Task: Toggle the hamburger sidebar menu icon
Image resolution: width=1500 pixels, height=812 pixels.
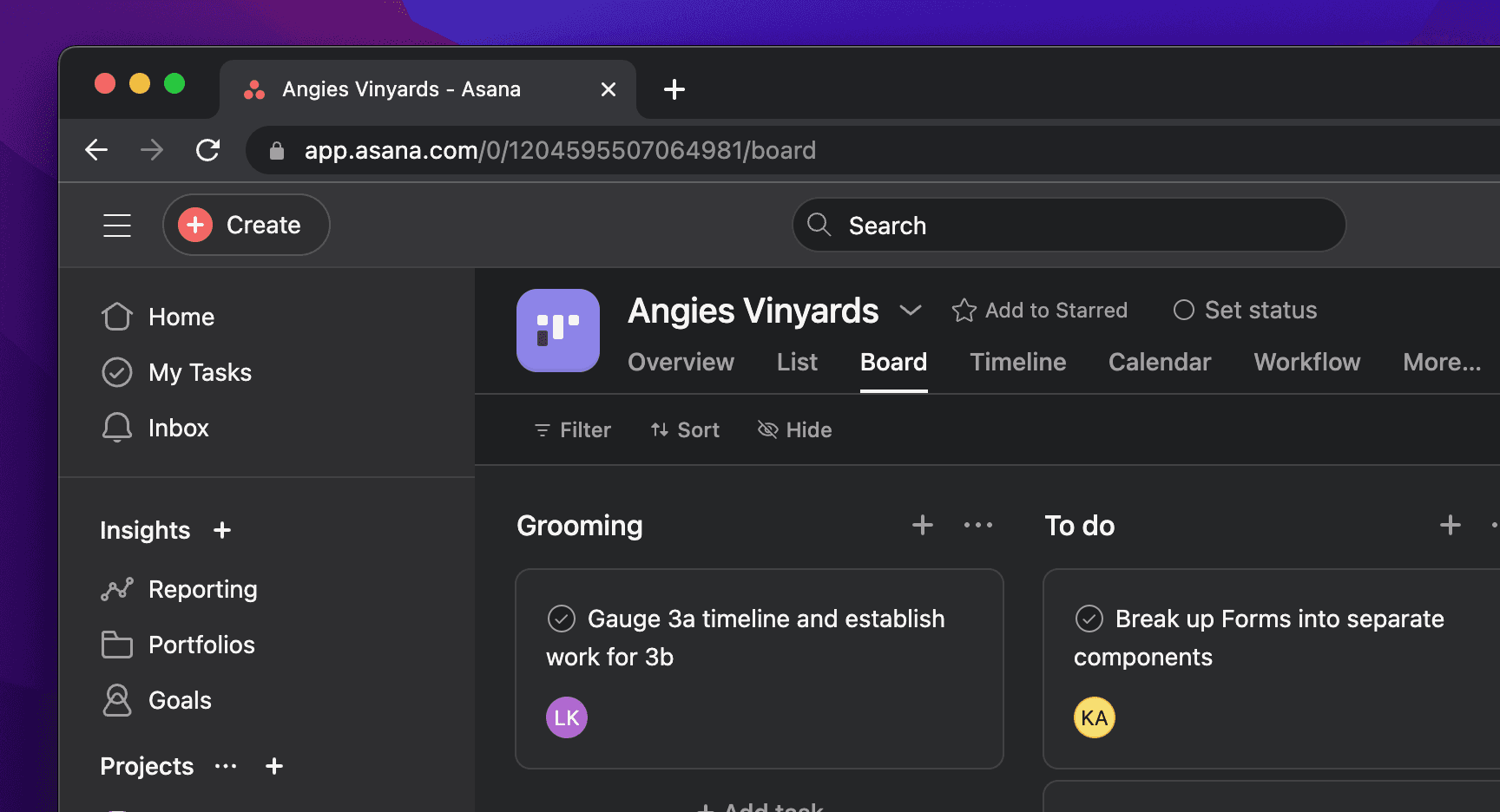Action: pyautogui.click(x=117, y=226)
